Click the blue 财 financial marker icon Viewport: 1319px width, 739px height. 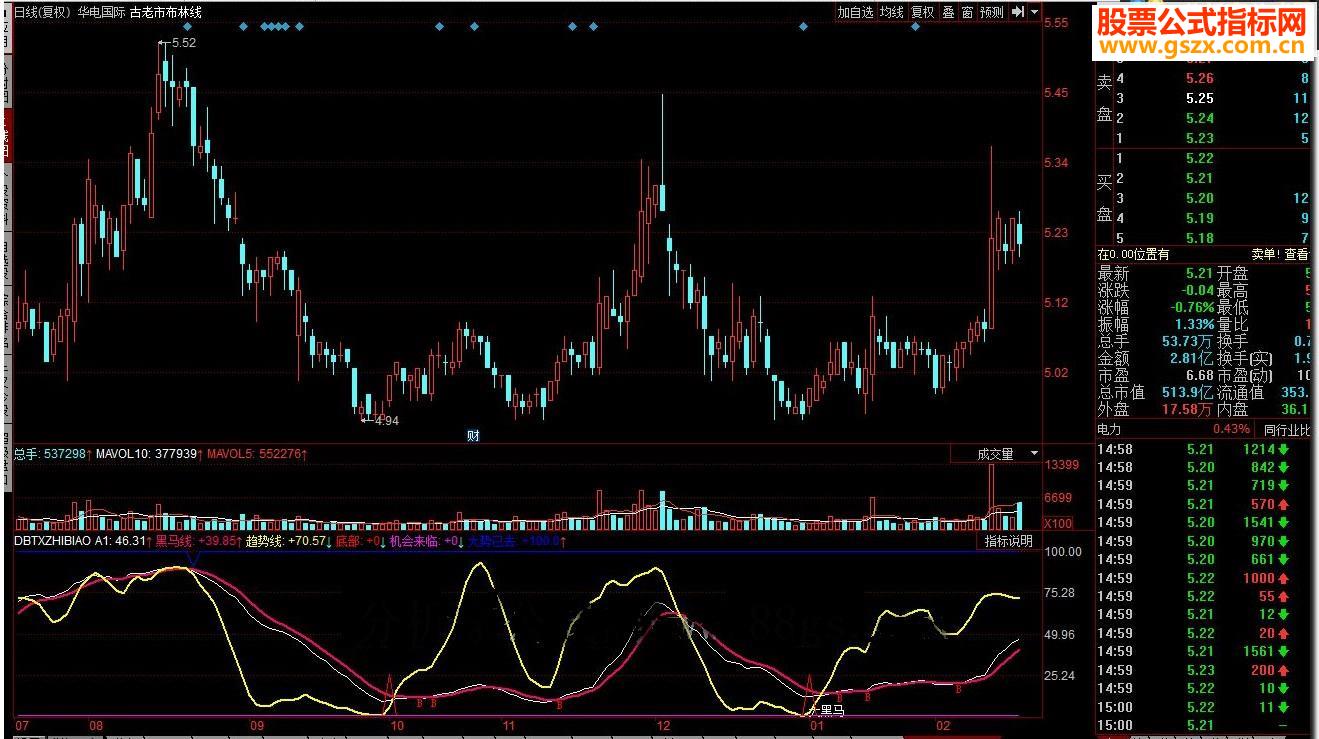(x=473, y=435)
